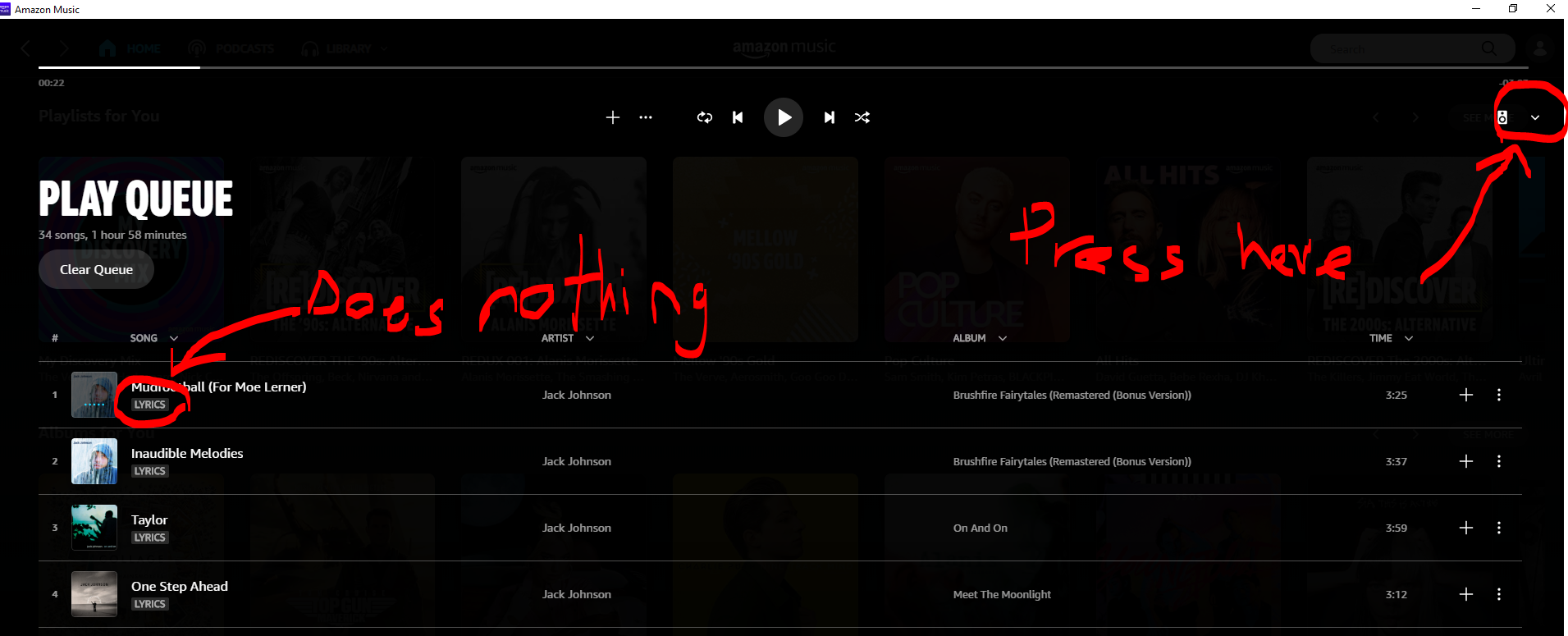Add the current song using the plus icon beside playback controls
Screen dimensions: 1568x636
click(x=612, y=117)
